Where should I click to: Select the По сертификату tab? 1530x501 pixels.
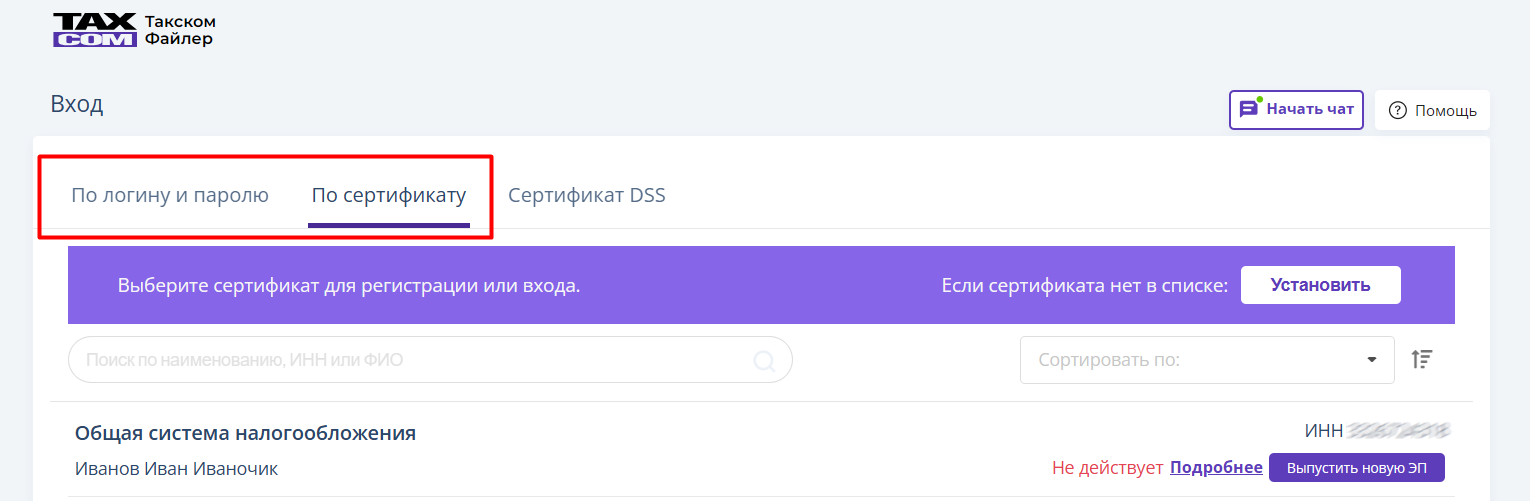(x=389, y=195)
